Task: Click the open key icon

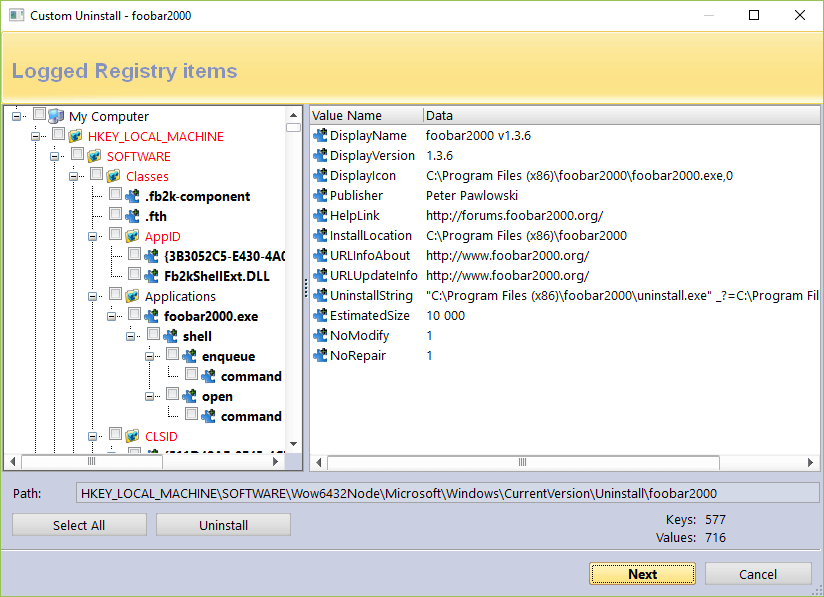Action: pos(189,396)
